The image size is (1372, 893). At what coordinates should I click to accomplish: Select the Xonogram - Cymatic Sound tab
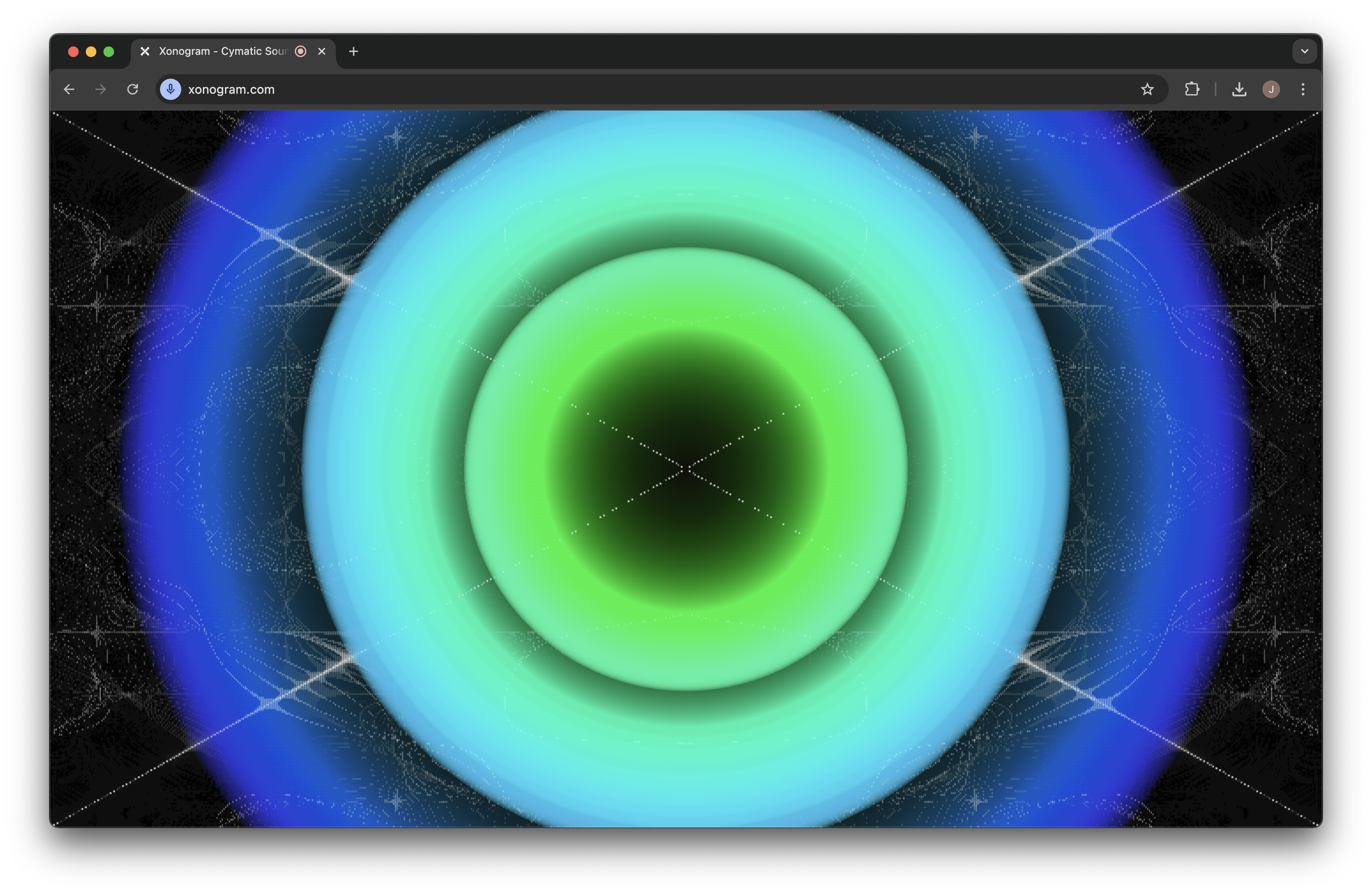(233, 51)
